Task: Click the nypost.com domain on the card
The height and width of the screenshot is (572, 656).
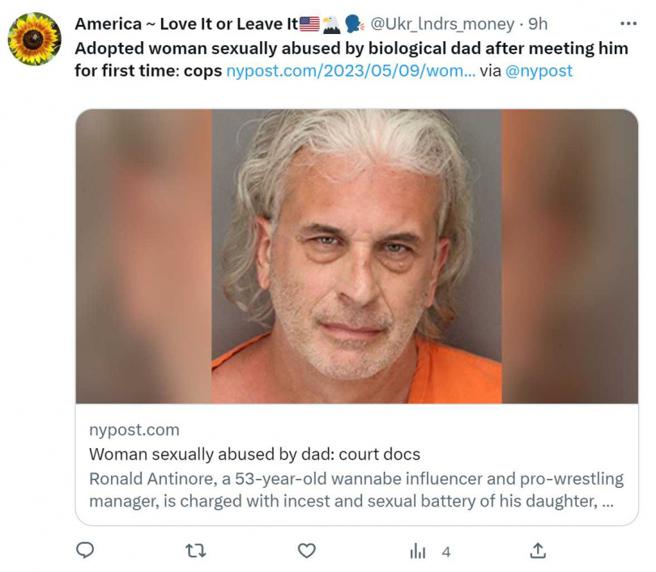Action: 134,430
